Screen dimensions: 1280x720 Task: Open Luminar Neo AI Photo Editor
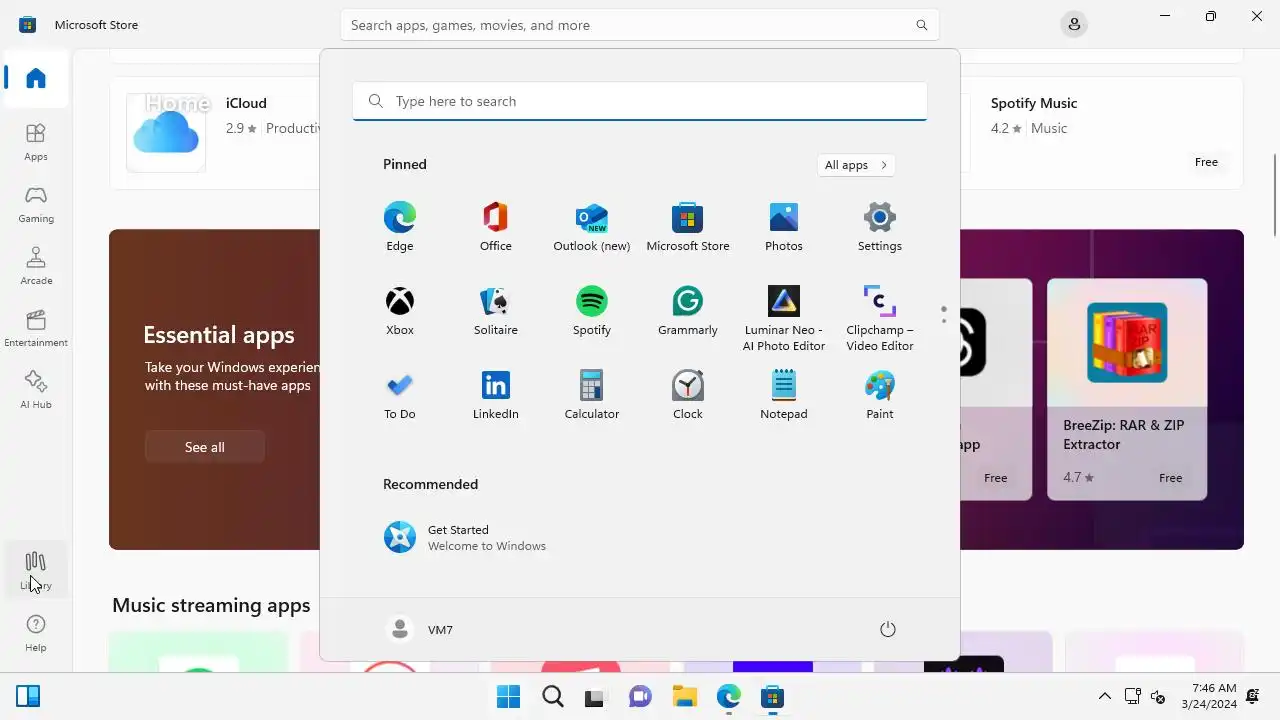coord(783,319)
